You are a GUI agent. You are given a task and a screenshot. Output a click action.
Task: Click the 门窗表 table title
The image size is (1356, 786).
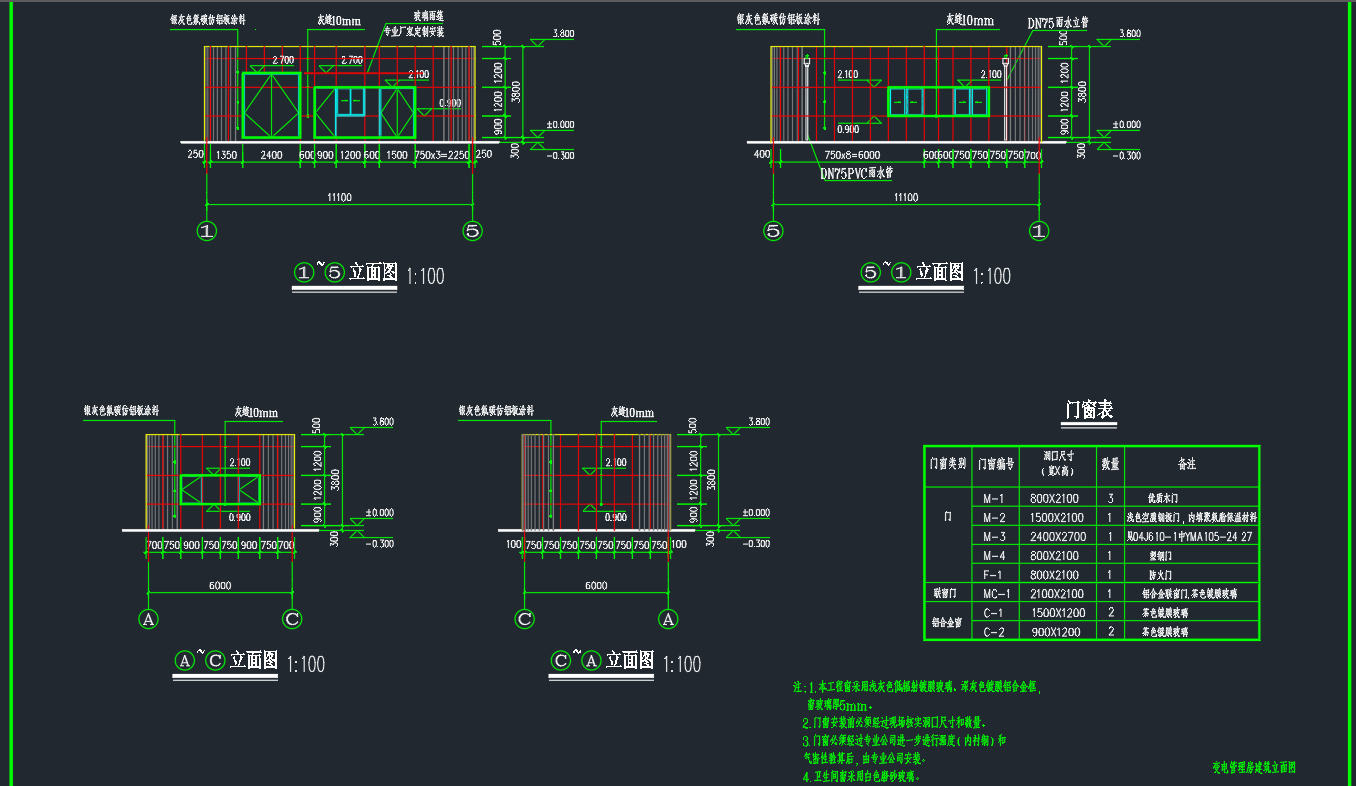point(1089,410)
